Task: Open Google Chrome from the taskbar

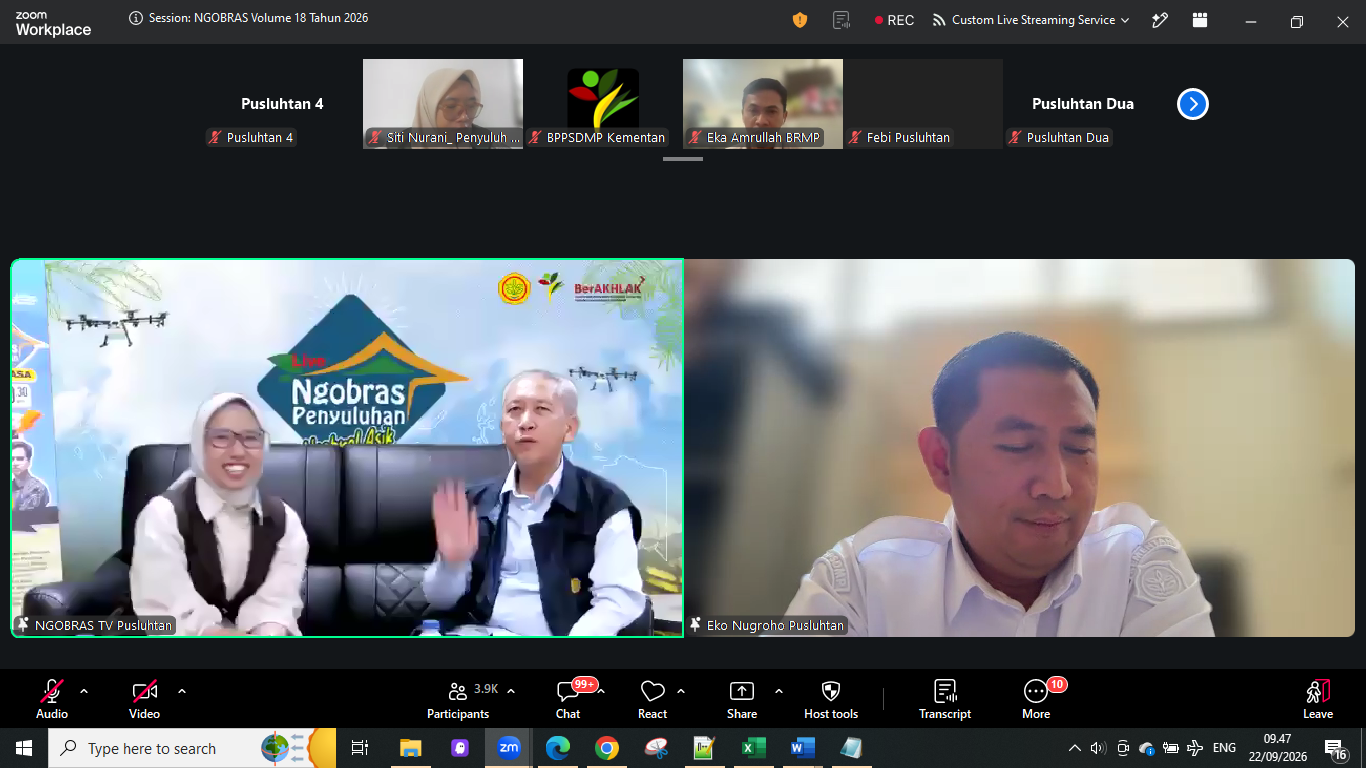Action: click(x=607, y=748)
